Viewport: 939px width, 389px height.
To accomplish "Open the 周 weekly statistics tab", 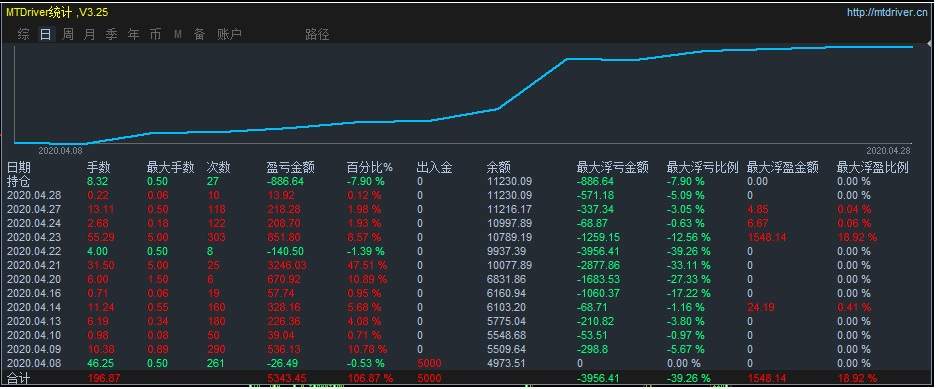I will click(x=68, y=34).
